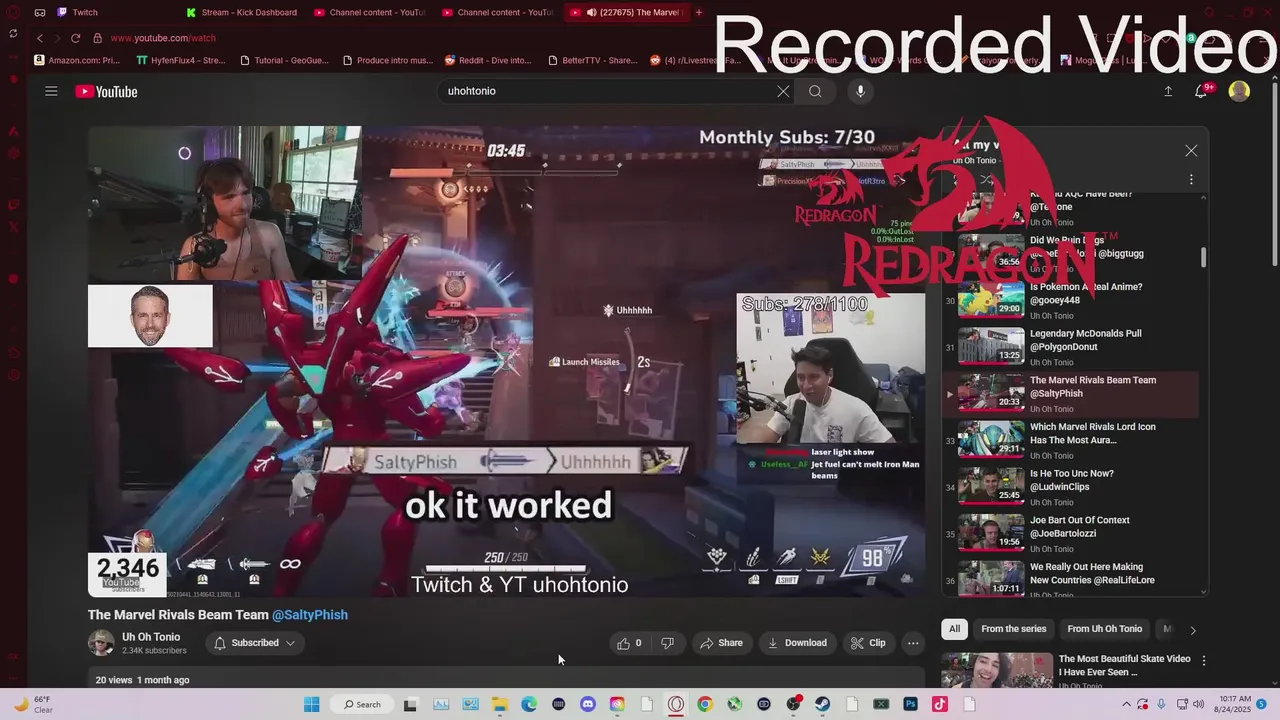Open Steam from the taskbar

click(823, 704)
